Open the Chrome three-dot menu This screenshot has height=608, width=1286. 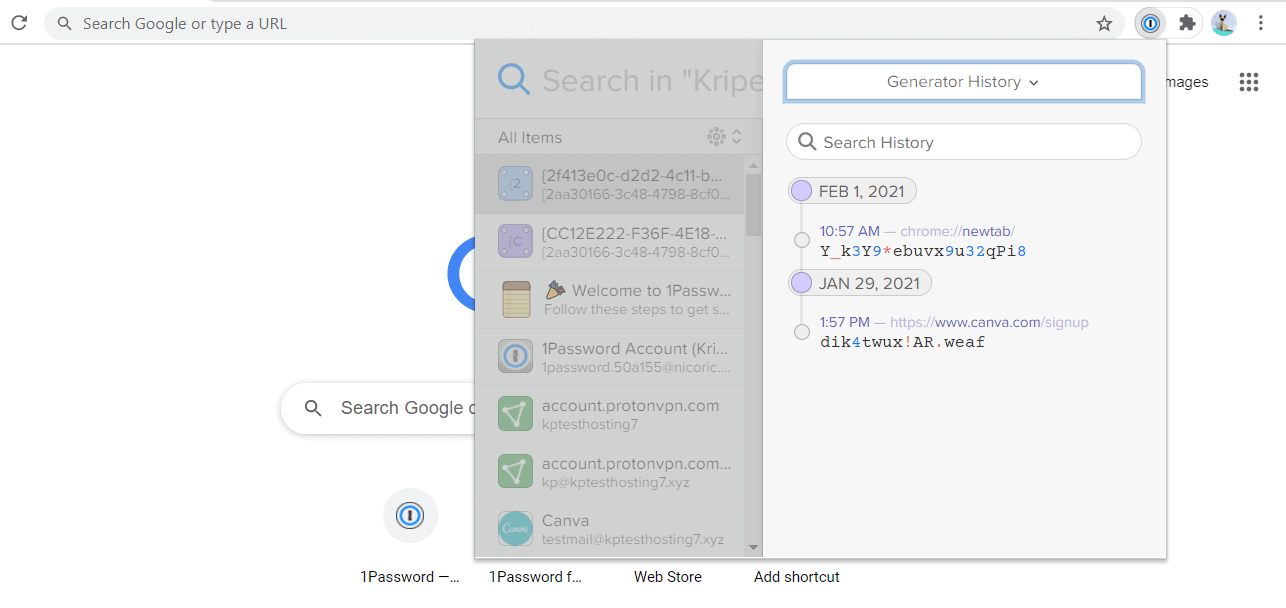click(1260, 23)
